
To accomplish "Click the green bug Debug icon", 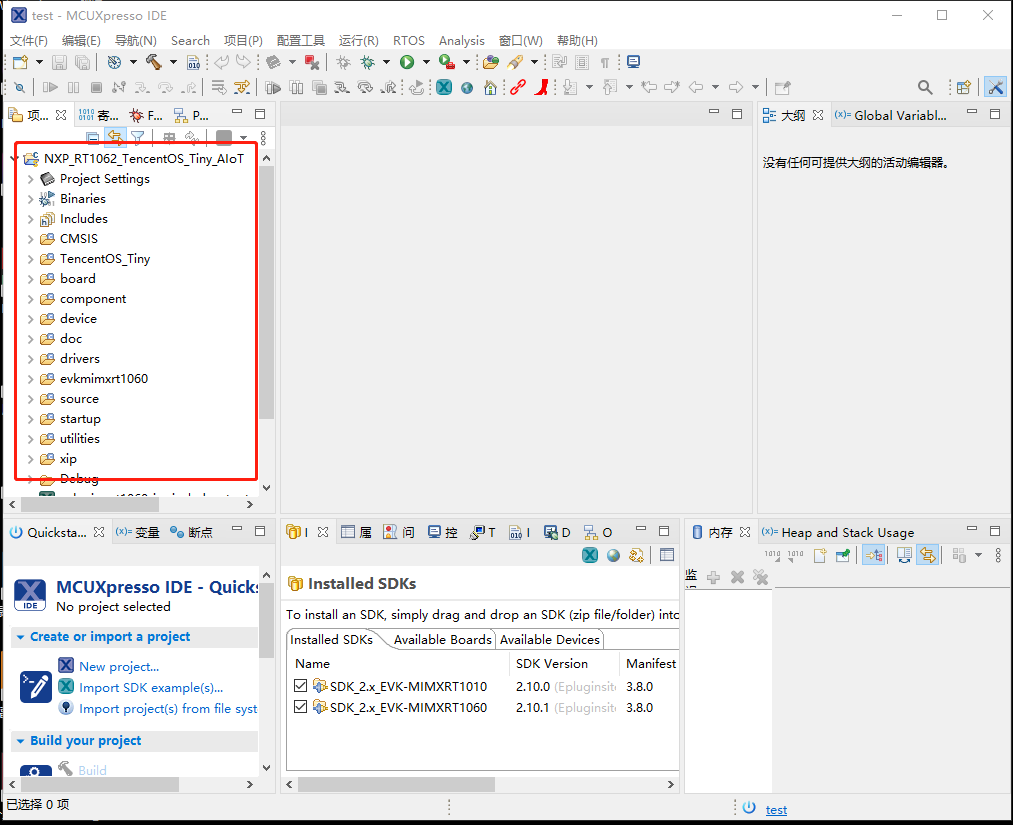I will click(368, 62).
